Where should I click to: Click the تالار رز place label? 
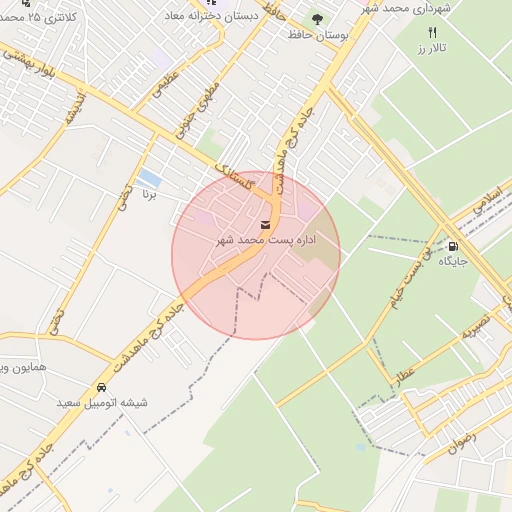(432, 49)
